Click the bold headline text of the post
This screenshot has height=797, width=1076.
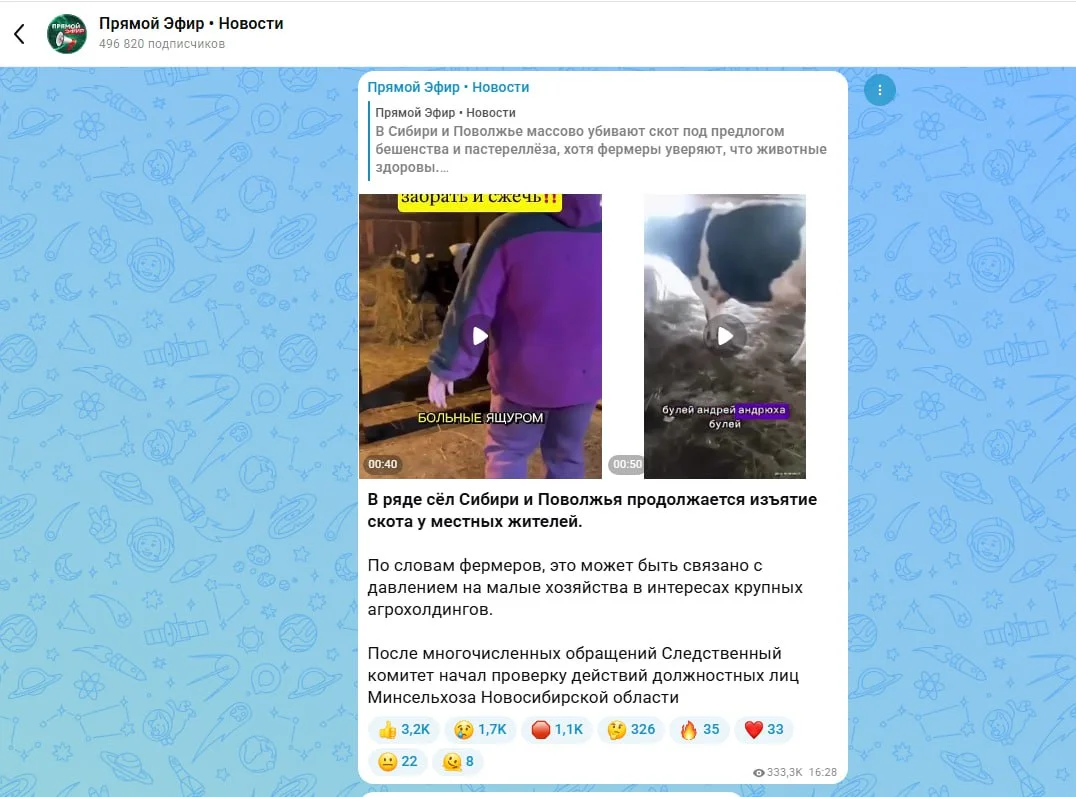(592, 511)
